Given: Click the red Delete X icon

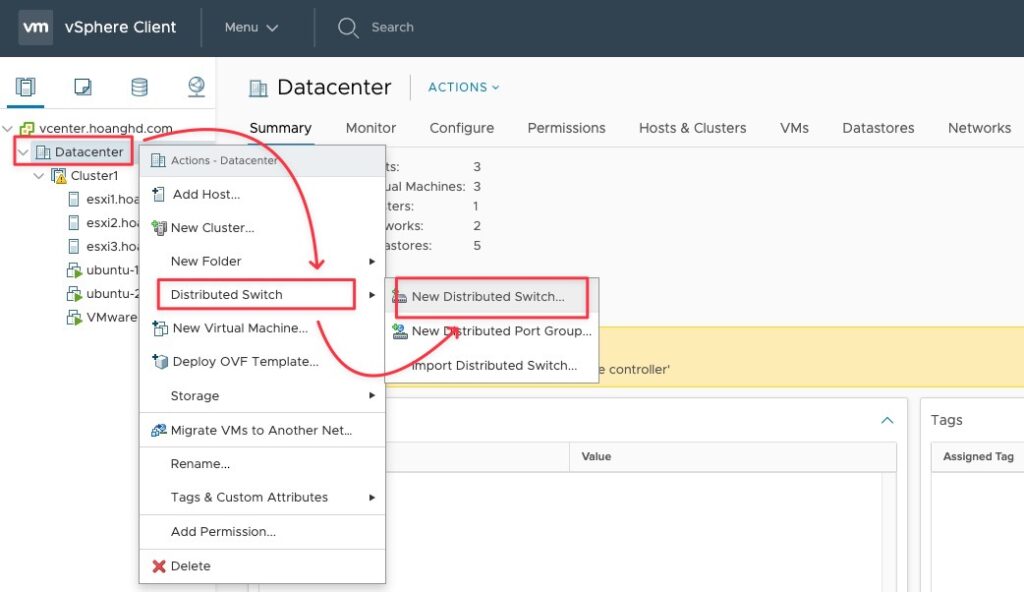Looking at the screenshot, I should (x=159, y=566).
